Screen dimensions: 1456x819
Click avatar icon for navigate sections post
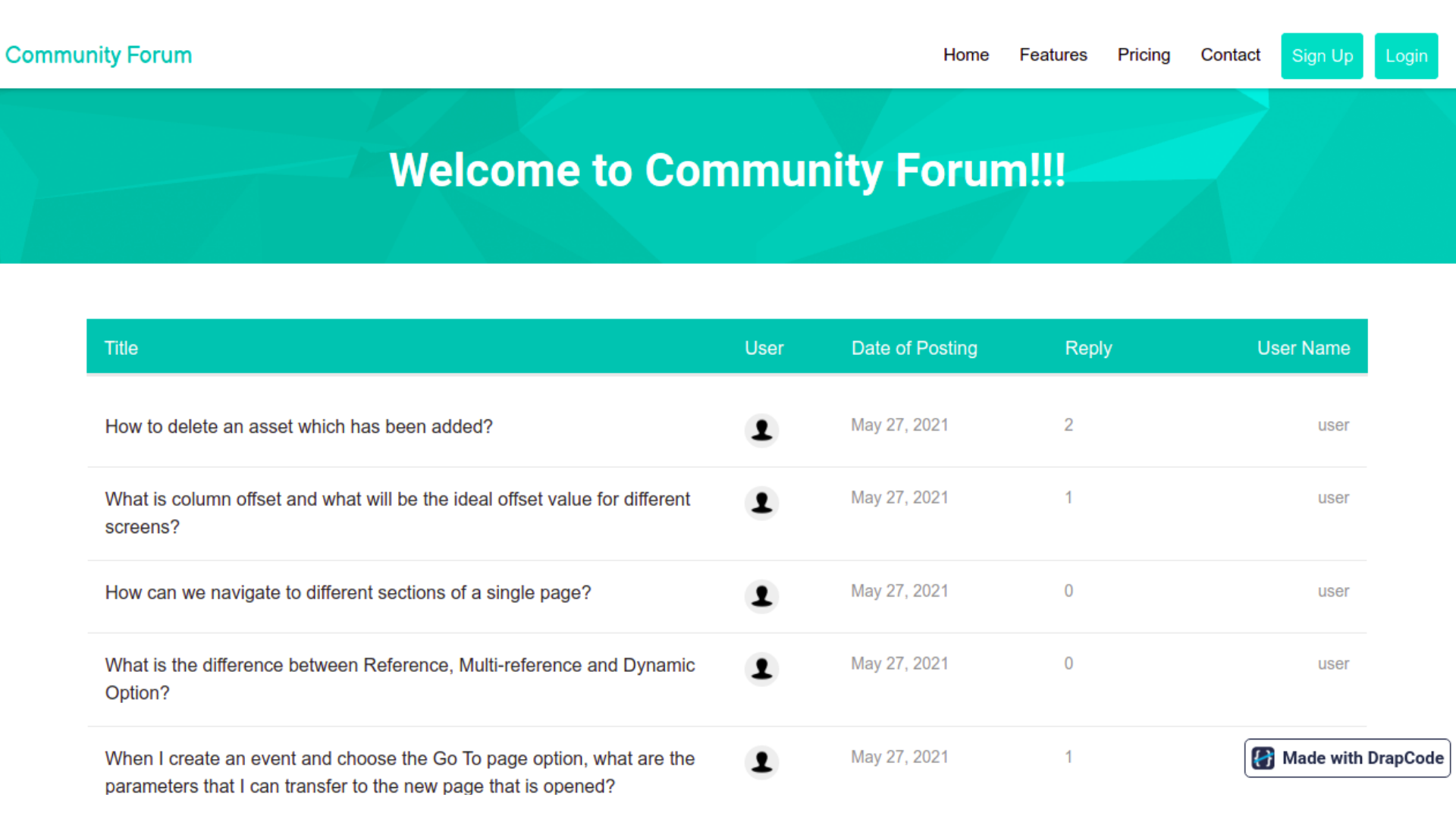pyautogui.click(x=761, y=596)
